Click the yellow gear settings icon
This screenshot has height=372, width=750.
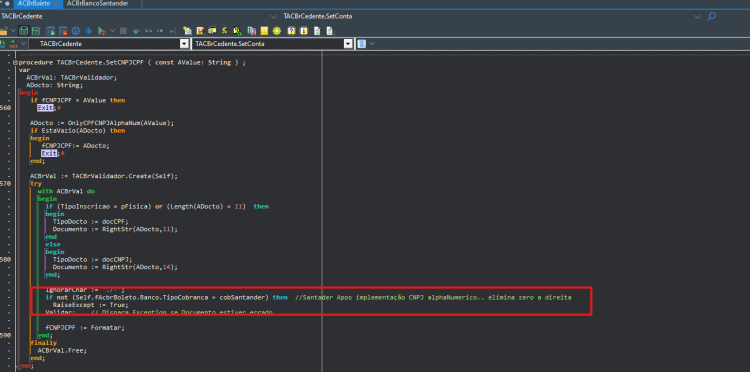coord(276,31)
